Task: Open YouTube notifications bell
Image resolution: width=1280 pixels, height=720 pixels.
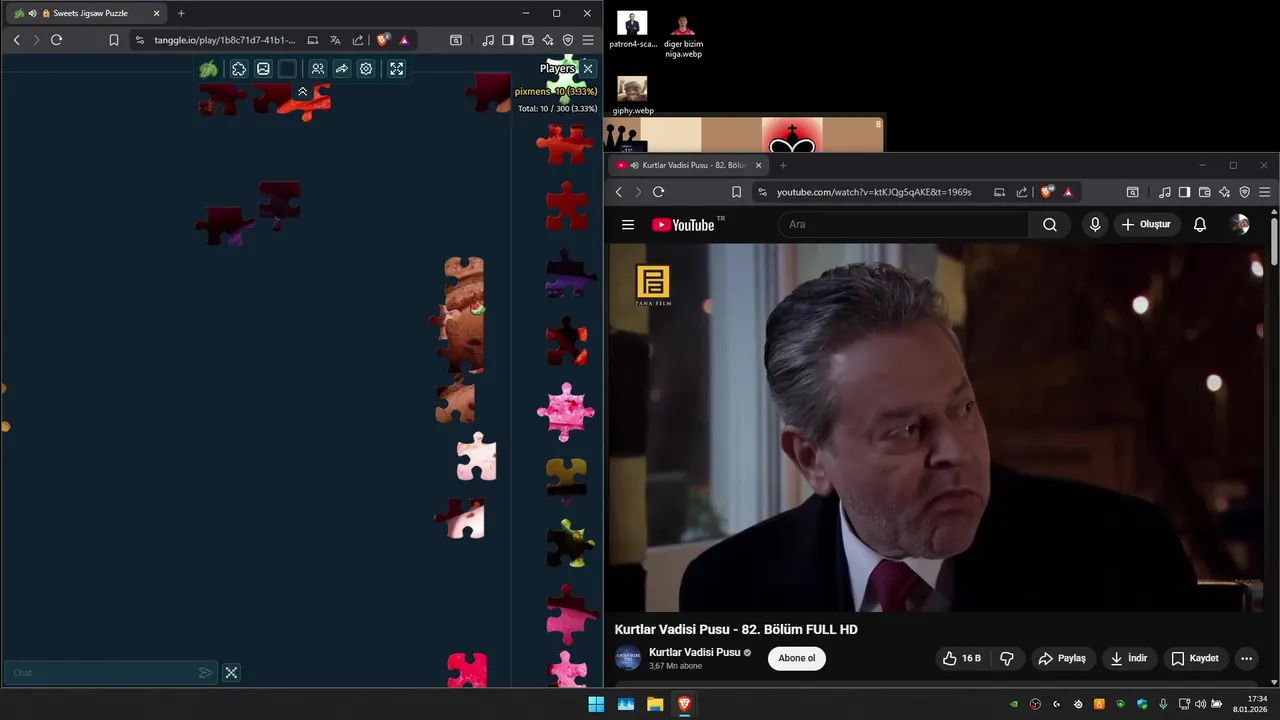Action: point(1200,224)
